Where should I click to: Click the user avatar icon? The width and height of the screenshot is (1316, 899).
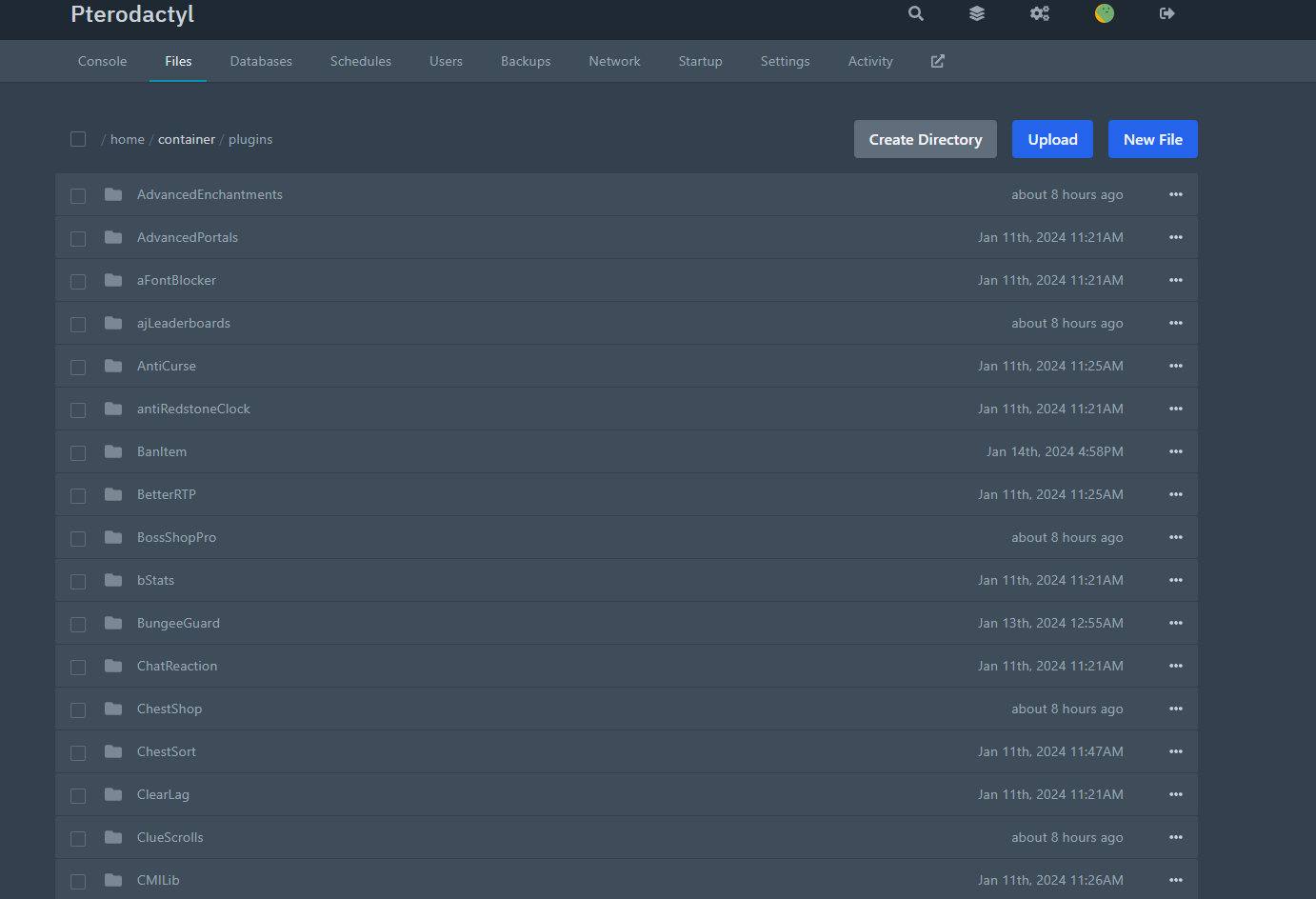coord(1105,13)
